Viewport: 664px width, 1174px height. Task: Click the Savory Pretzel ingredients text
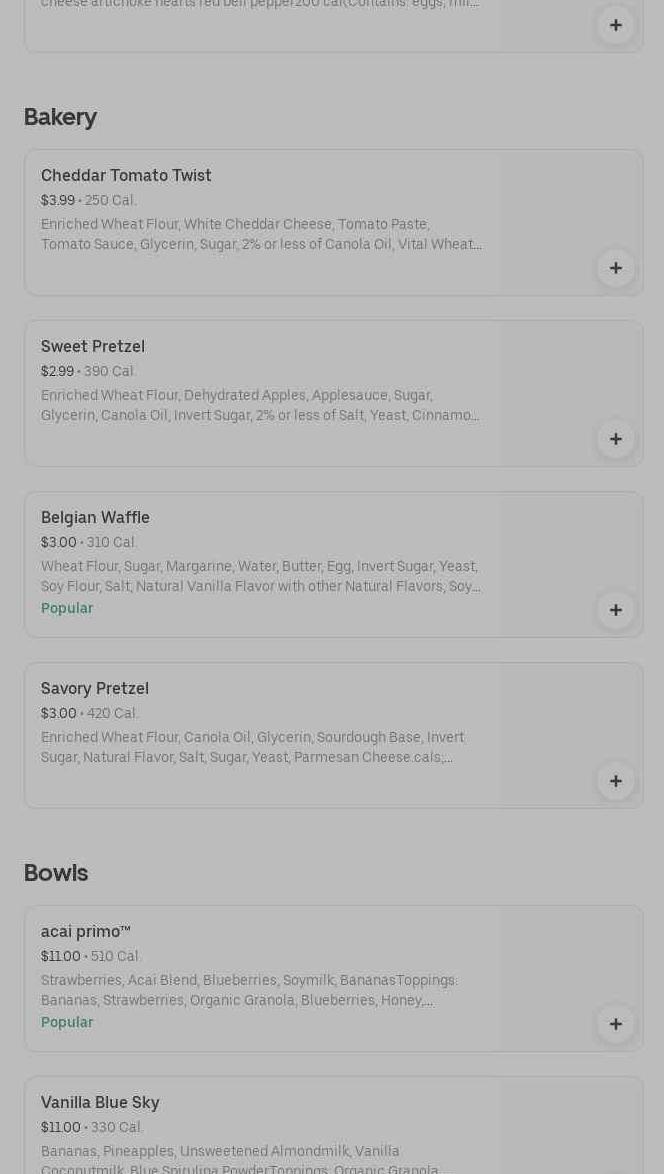[253, 747]
